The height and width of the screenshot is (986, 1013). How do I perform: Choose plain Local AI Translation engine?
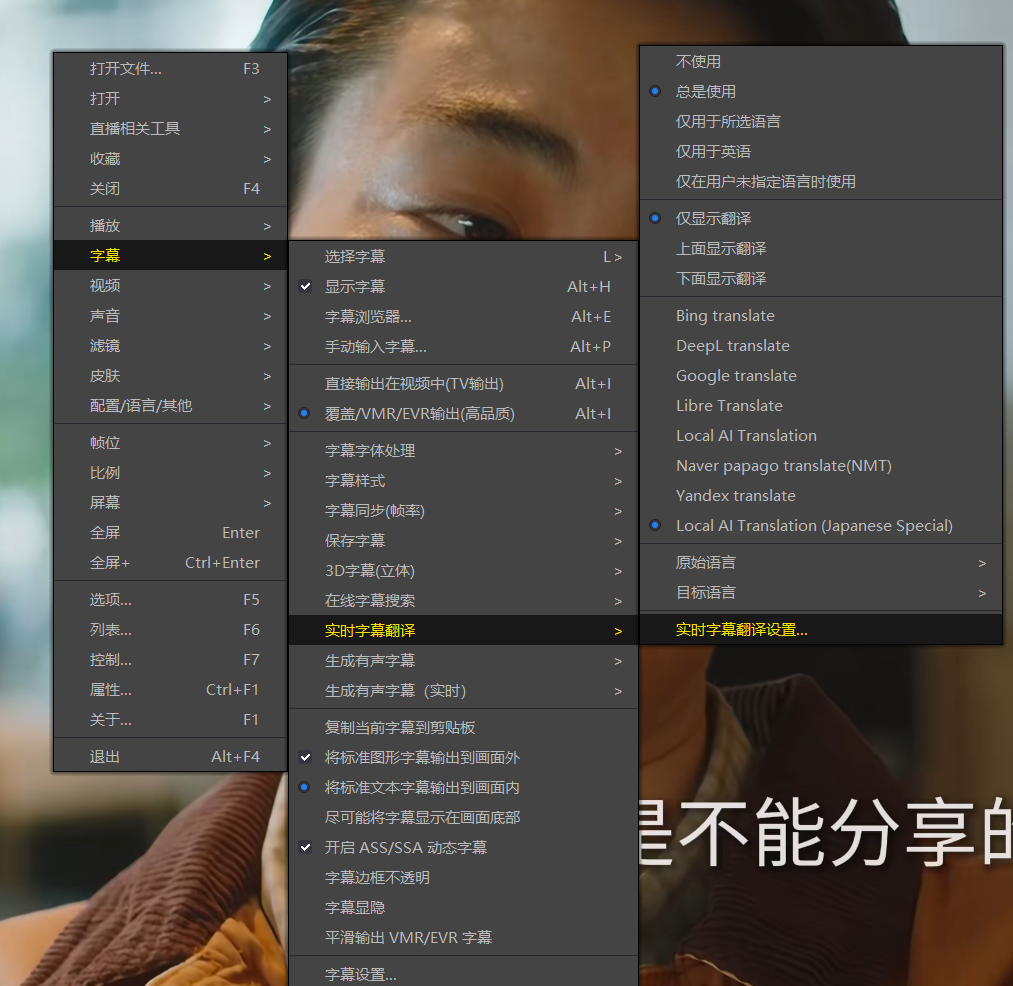pyautogui.click(x=820, y=435)
